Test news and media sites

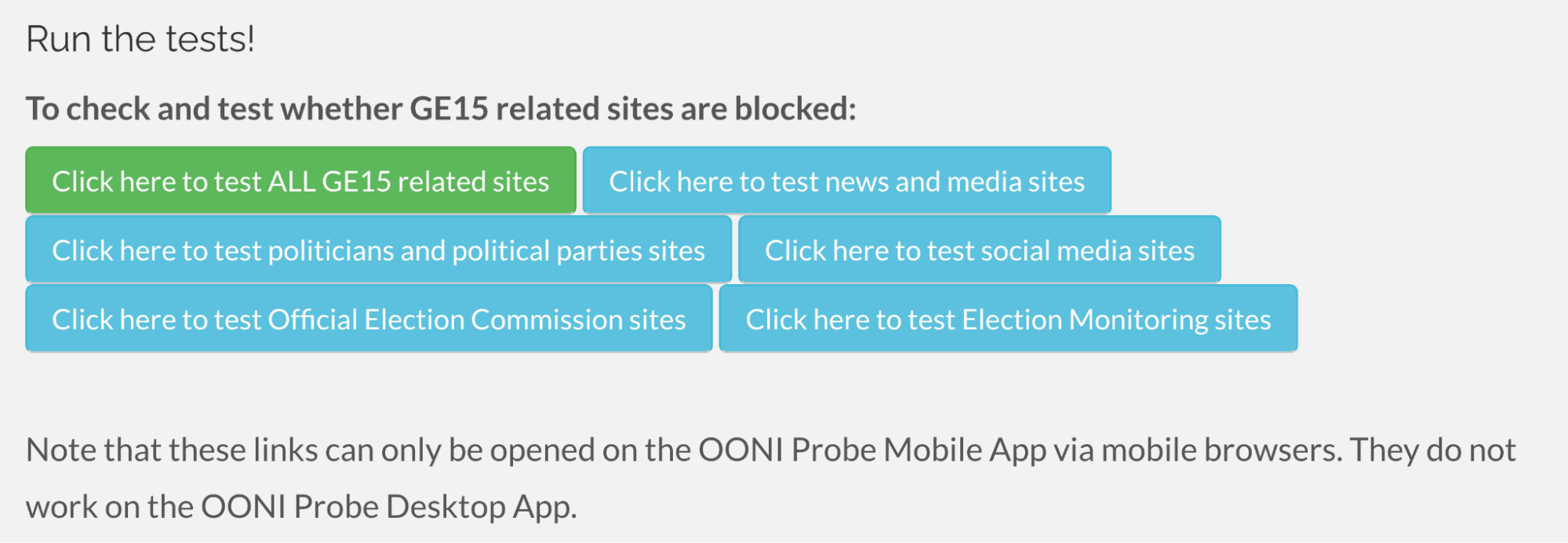[846, 180]
